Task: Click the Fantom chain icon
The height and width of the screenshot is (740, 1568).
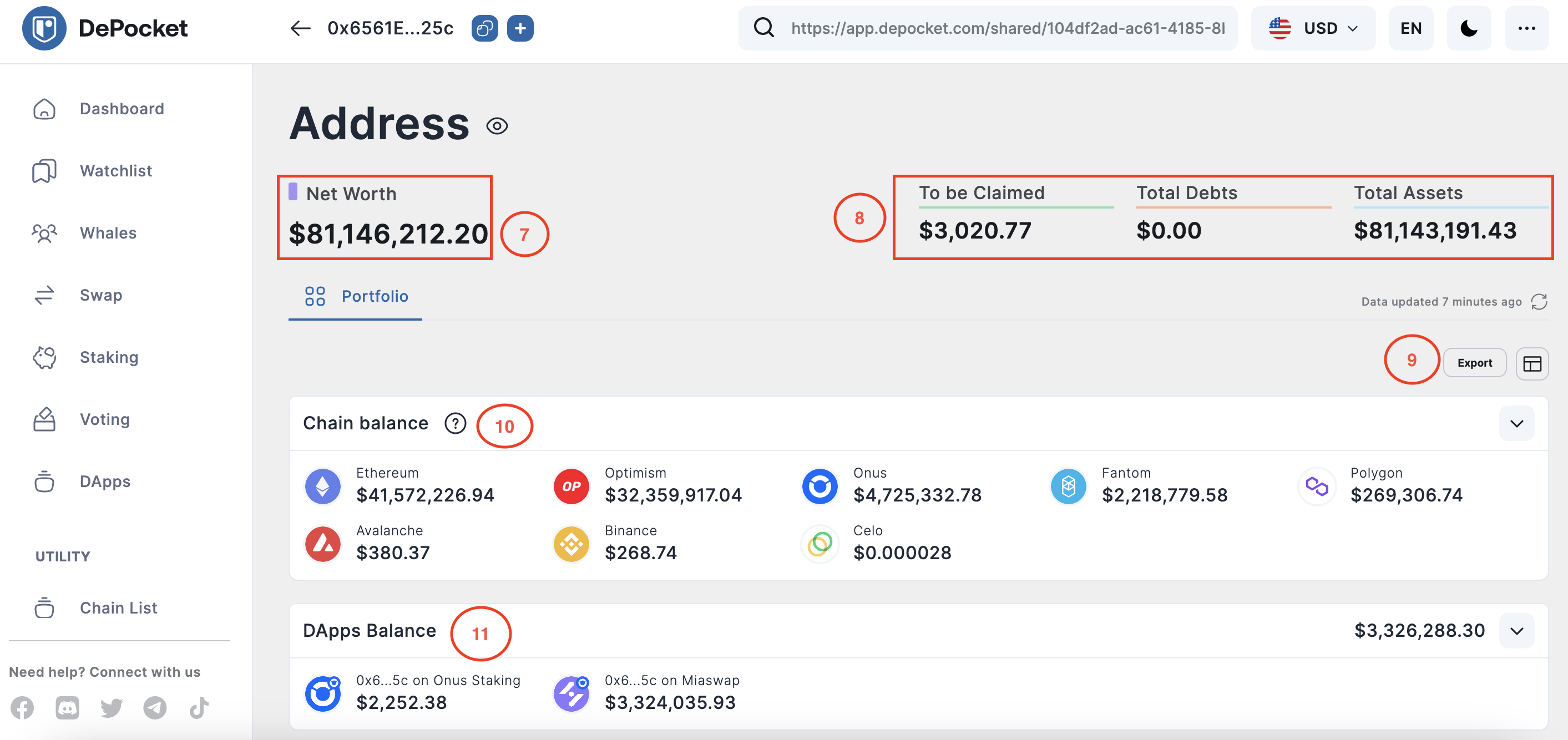Action: (x=1068, y=485)
